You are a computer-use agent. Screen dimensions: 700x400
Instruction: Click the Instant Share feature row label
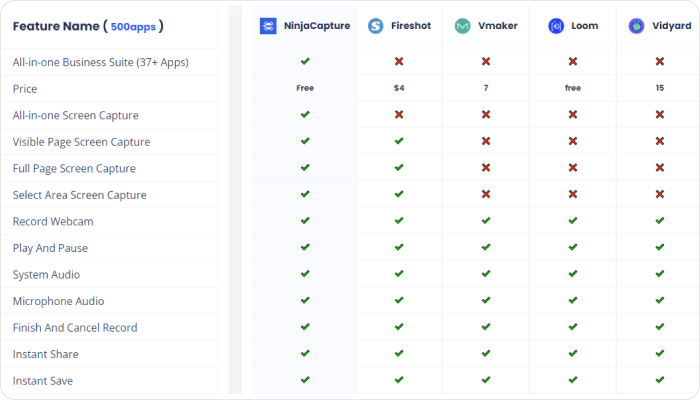tap(45, 354)
